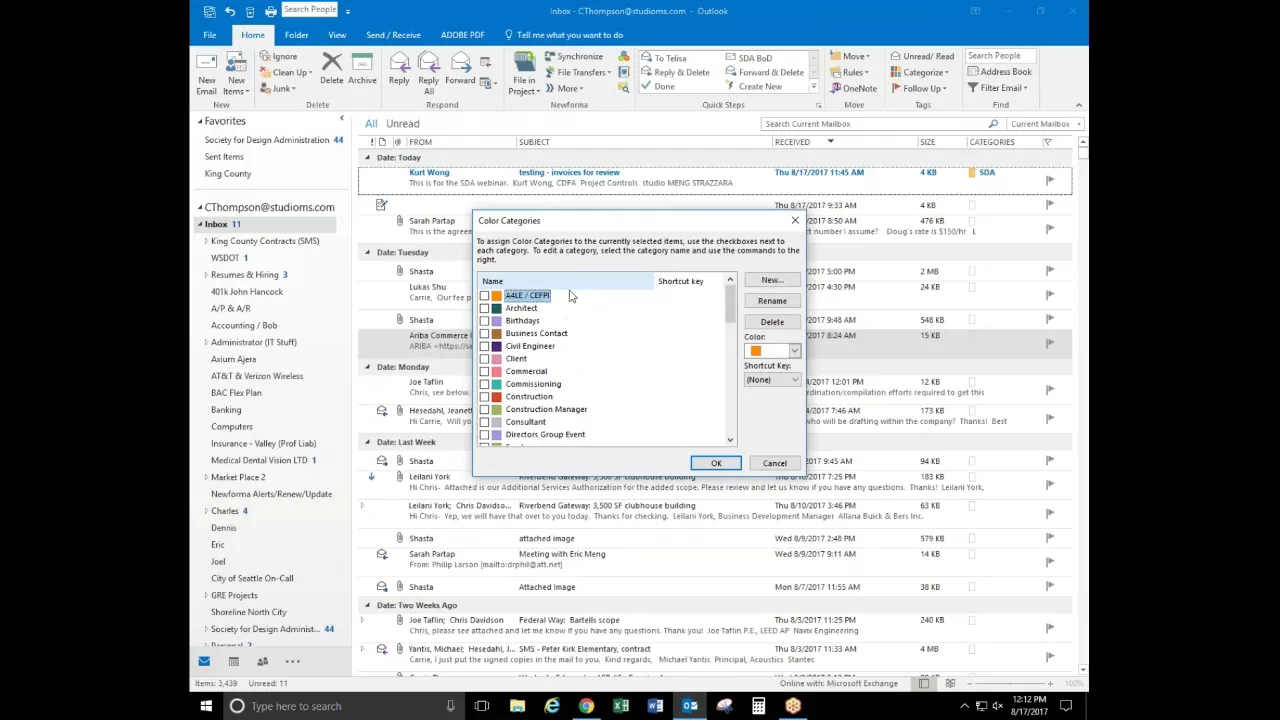
Task: Open the File tab
Action: (210, 35)
